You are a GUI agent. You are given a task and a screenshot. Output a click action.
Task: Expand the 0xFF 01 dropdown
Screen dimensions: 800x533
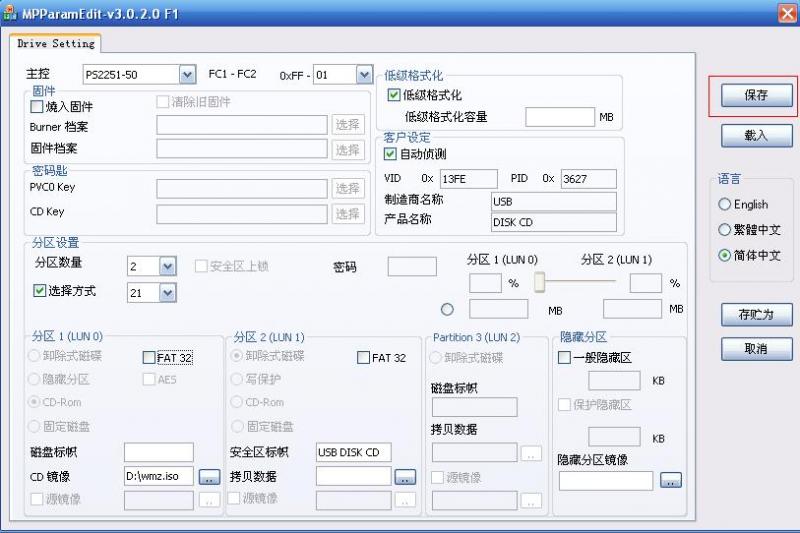click(363, 75)
